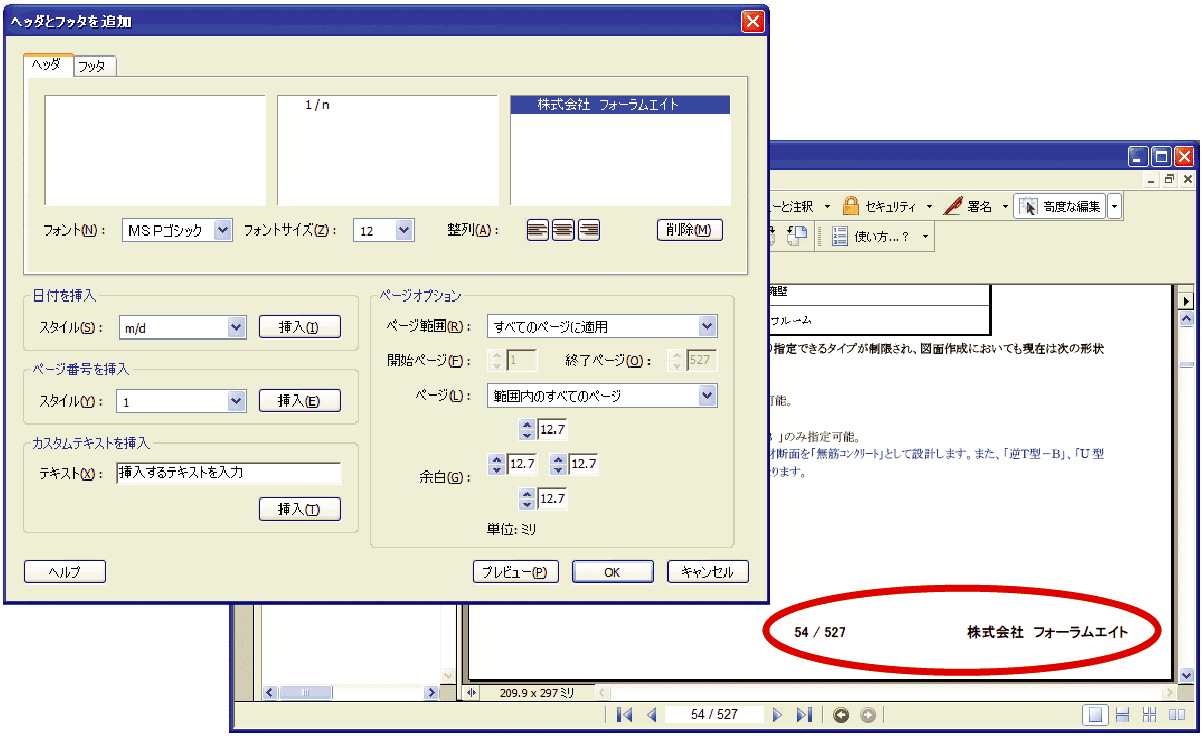Image resolution: width=1202 pixels, height=736 pixels.
Task: Click the 削除(M) button
Action: coord(689,230)
